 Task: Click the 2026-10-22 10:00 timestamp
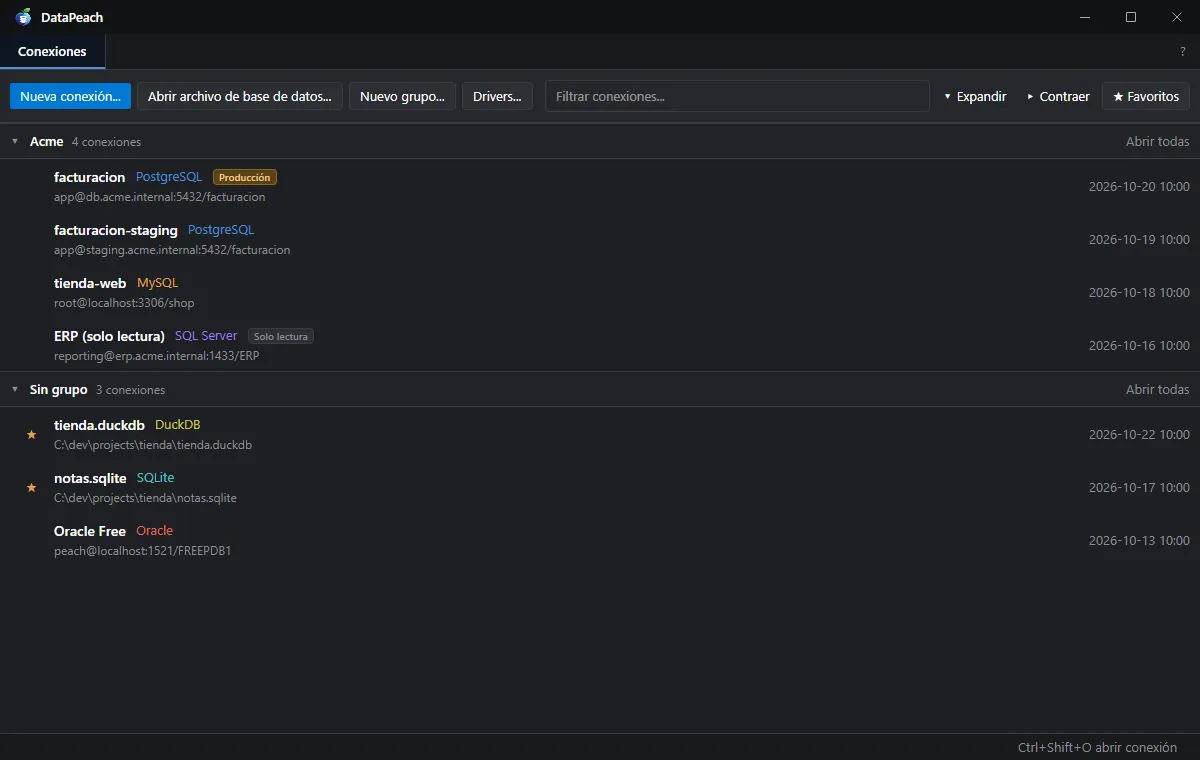pyautogui.click(x=1139, y=435)
